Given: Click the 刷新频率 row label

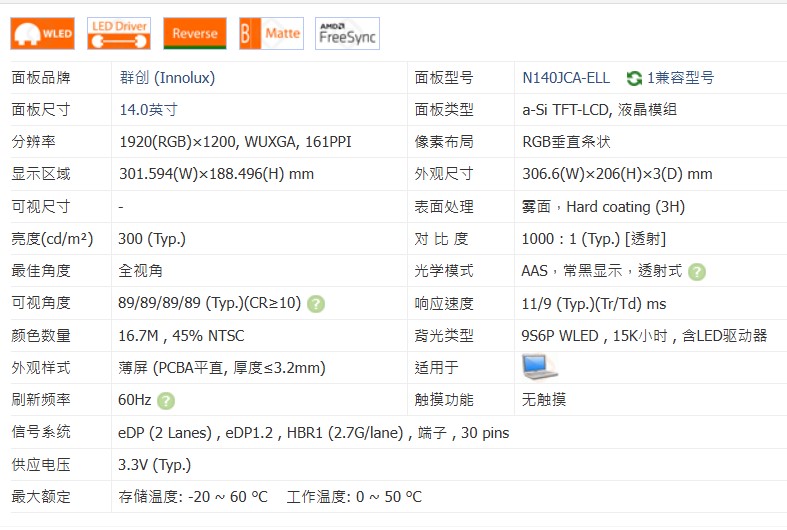Looking at the screenshot, I should [41, 400].
